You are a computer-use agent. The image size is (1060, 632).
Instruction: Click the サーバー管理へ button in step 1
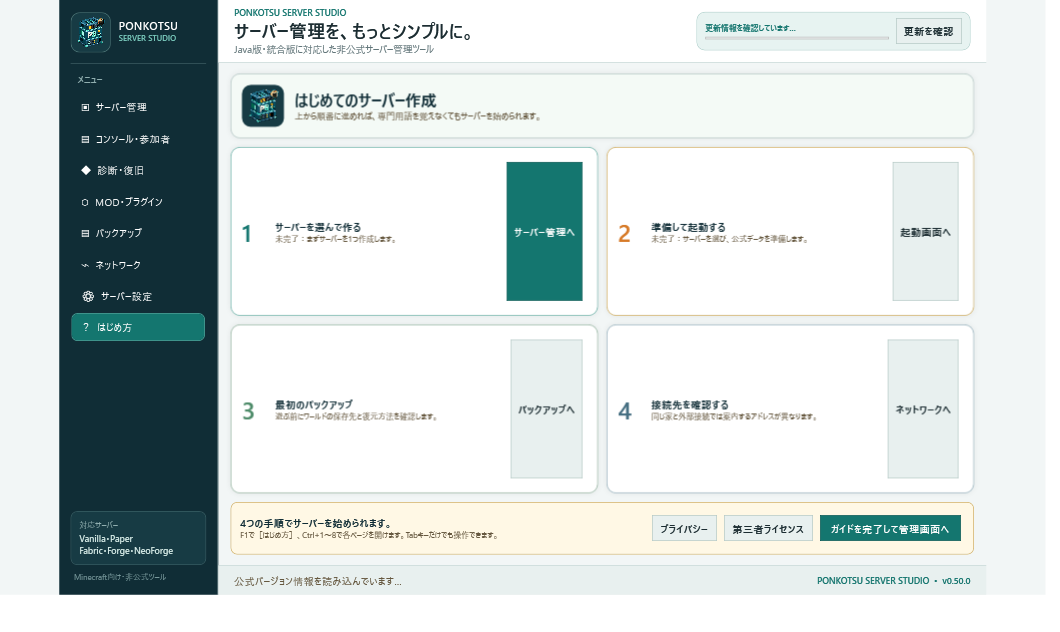coord(544,232)
